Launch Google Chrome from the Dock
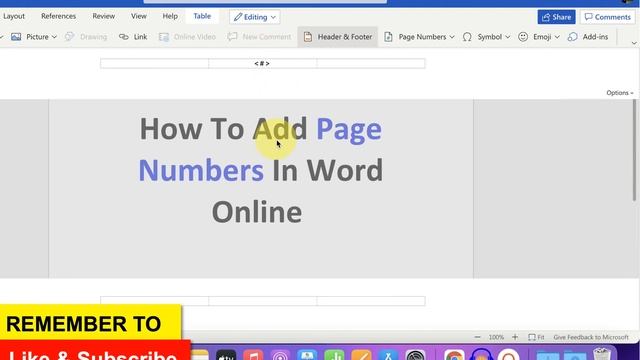This screenshot has height=360, width=640. [x=454, y=356]
